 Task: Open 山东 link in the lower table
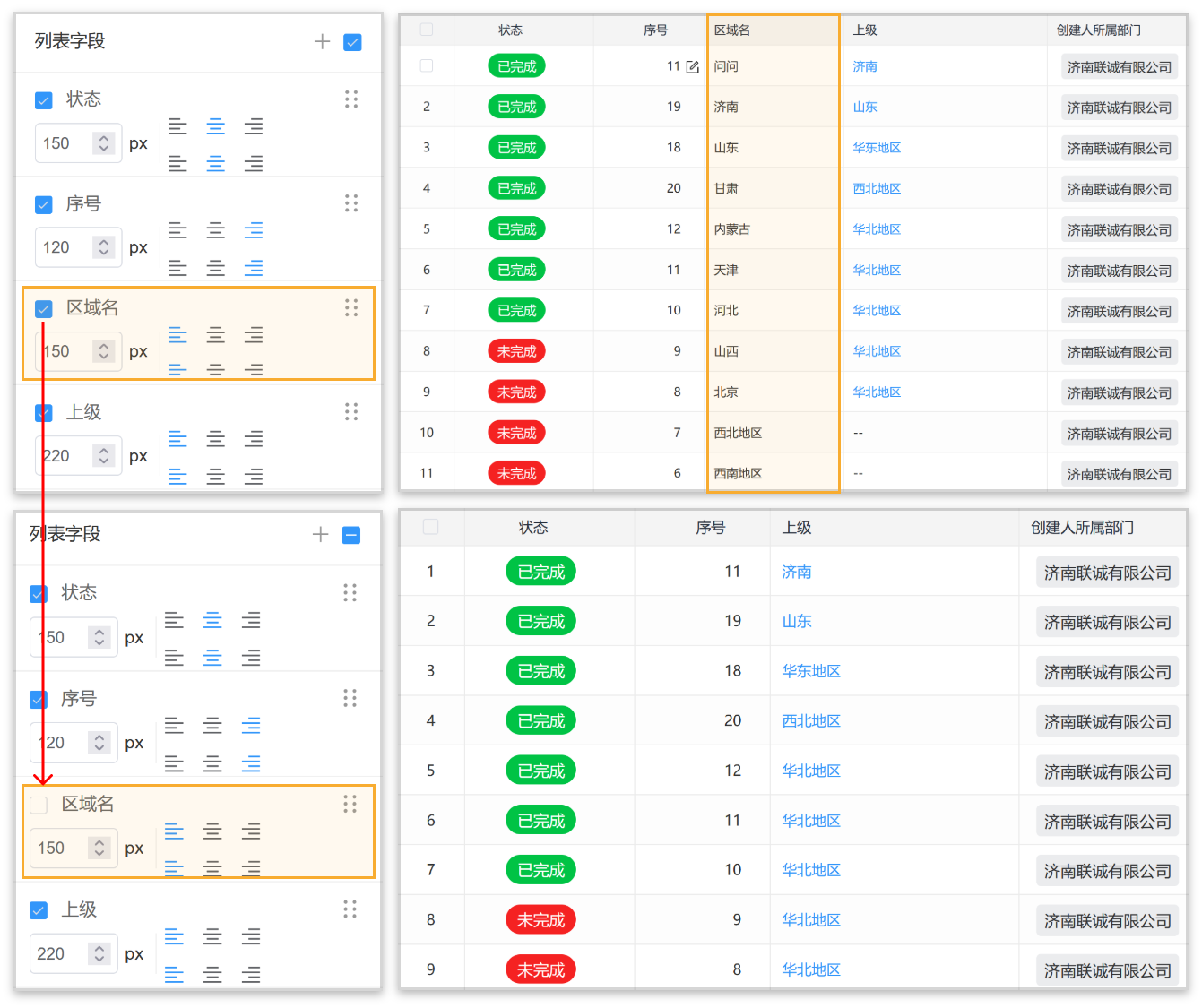coord(797,621)
